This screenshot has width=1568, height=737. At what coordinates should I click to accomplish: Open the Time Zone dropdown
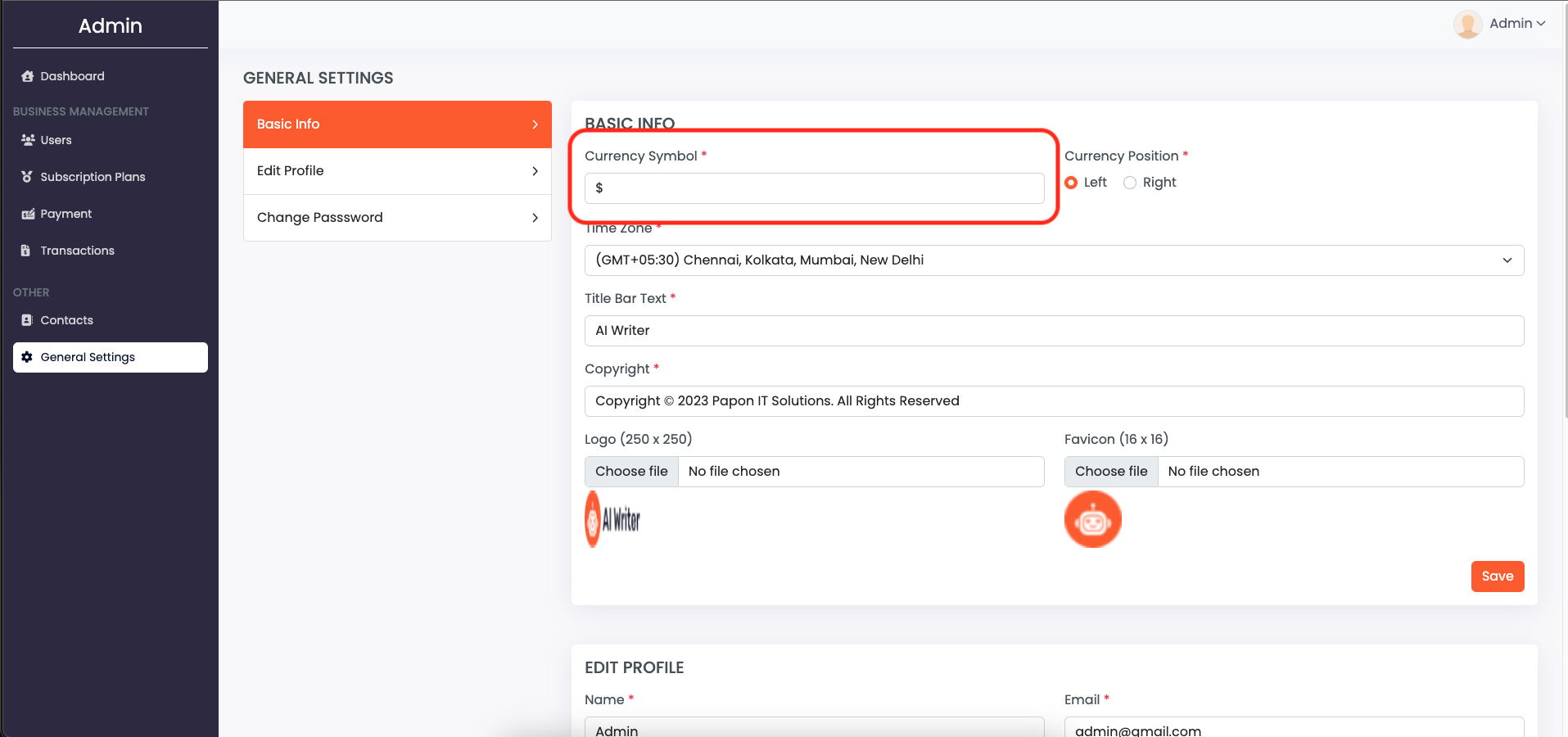point(1054,260)
